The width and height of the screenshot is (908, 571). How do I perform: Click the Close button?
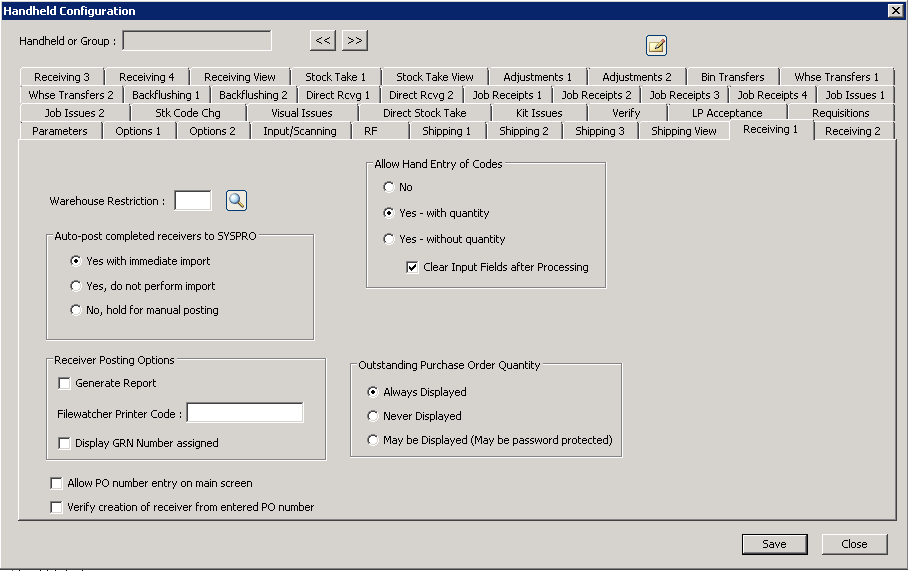(x=854, y=544)
